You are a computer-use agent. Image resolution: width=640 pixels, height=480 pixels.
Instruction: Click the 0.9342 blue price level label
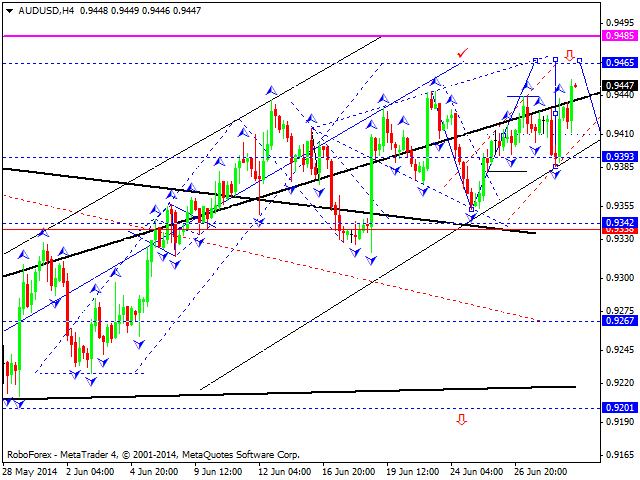point(620,222)
